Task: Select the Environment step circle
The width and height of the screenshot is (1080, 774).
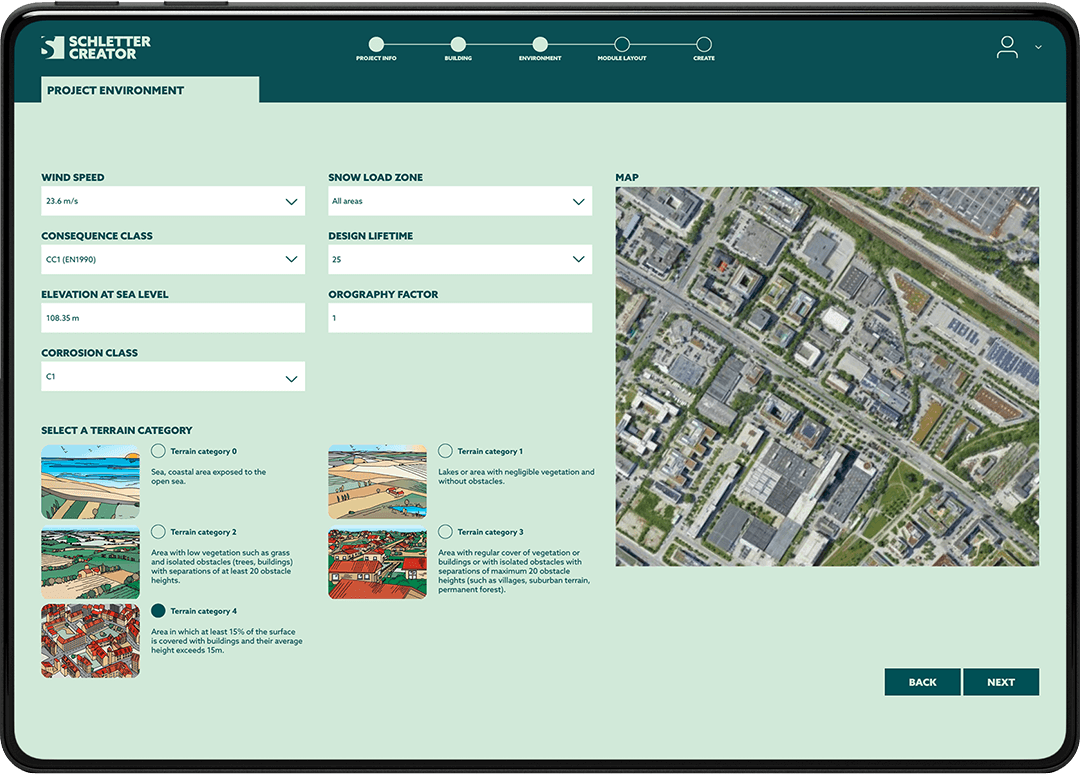Action: (540, 44)
